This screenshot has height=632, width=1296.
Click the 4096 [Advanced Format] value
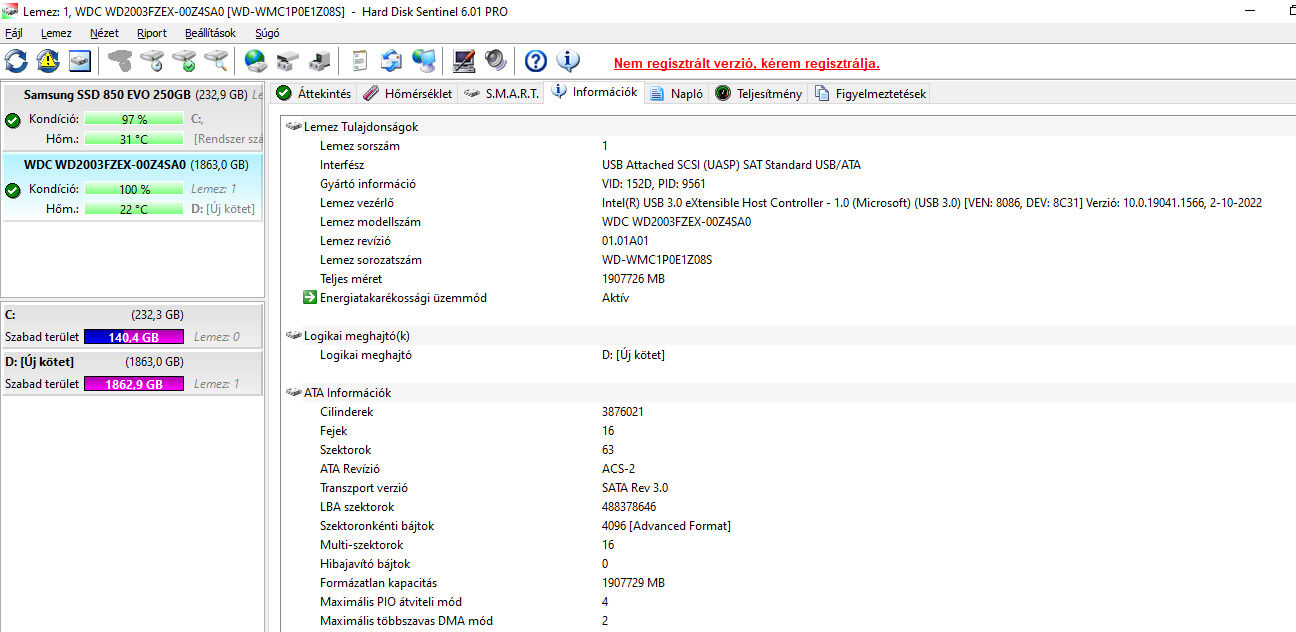[666, 526]
